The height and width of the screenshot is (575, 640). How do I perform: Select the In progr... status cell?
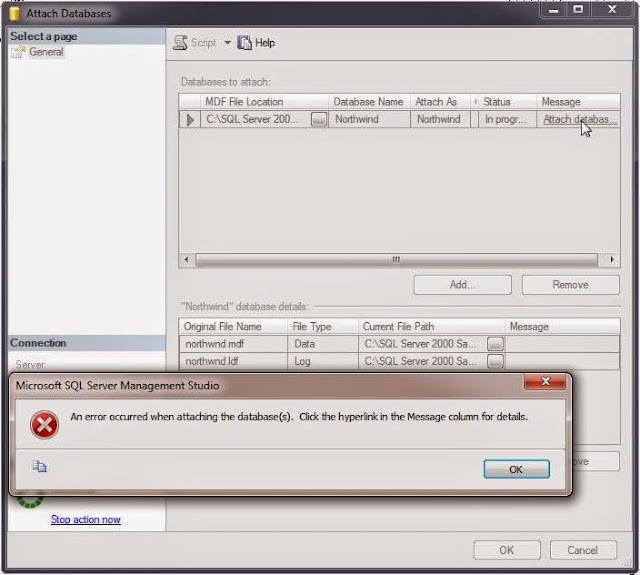click(x=507, y=119)
